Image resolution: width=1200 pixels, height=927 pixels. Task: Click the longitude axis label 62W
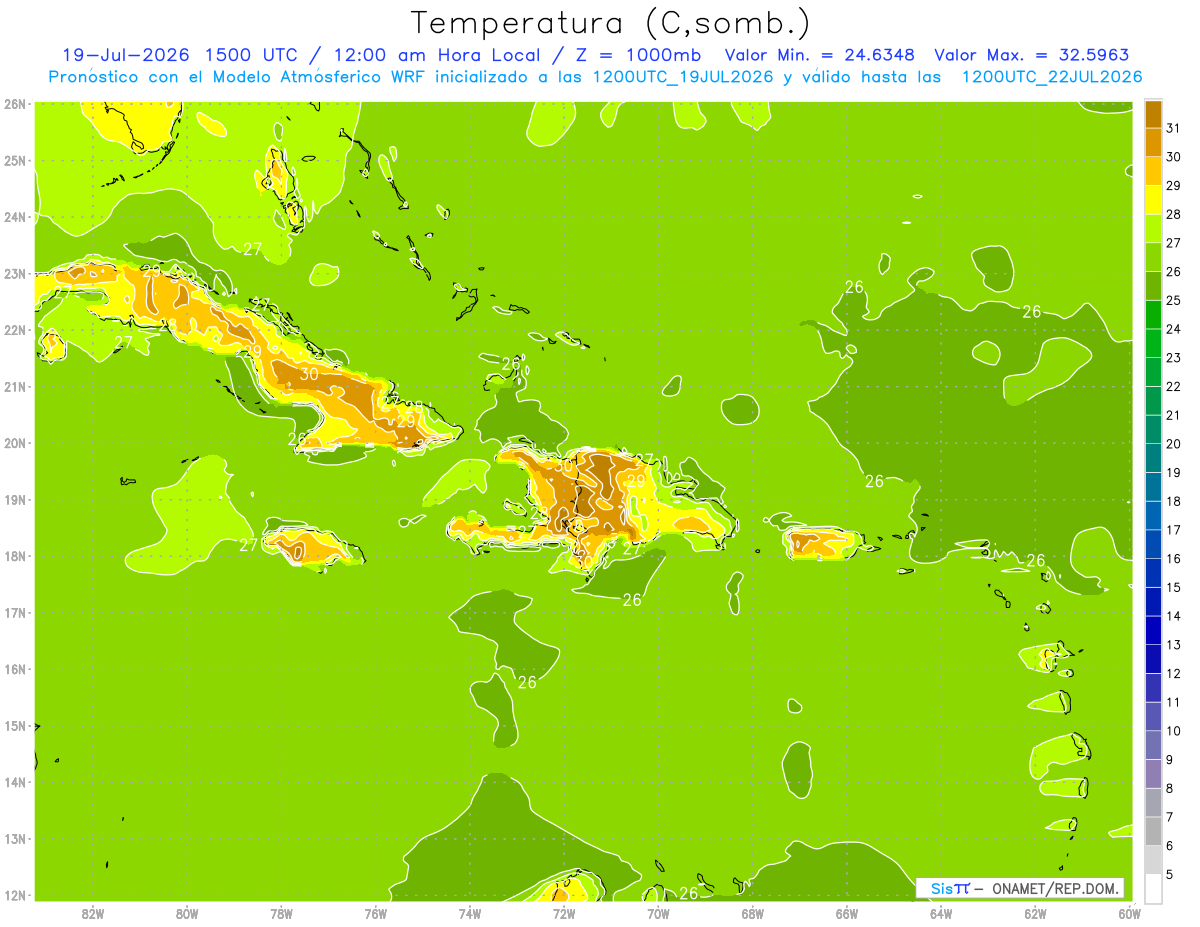1035,912
